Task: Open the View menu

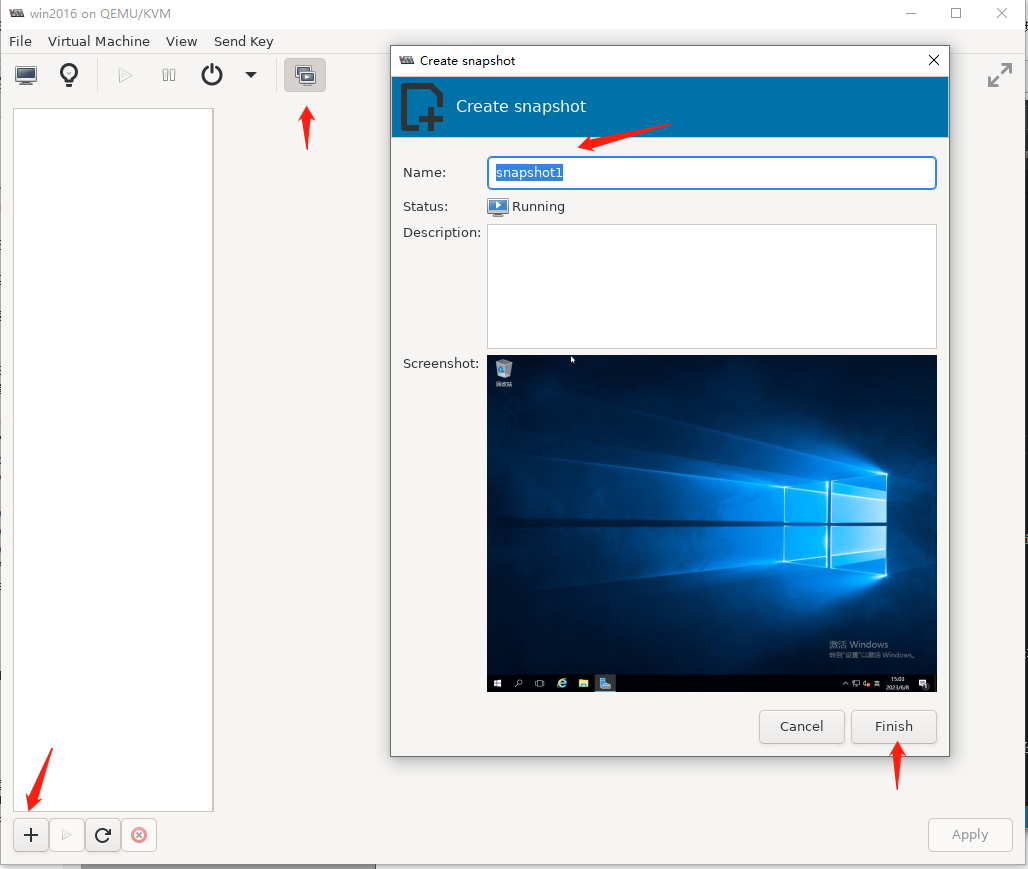Action: (182, 41)
